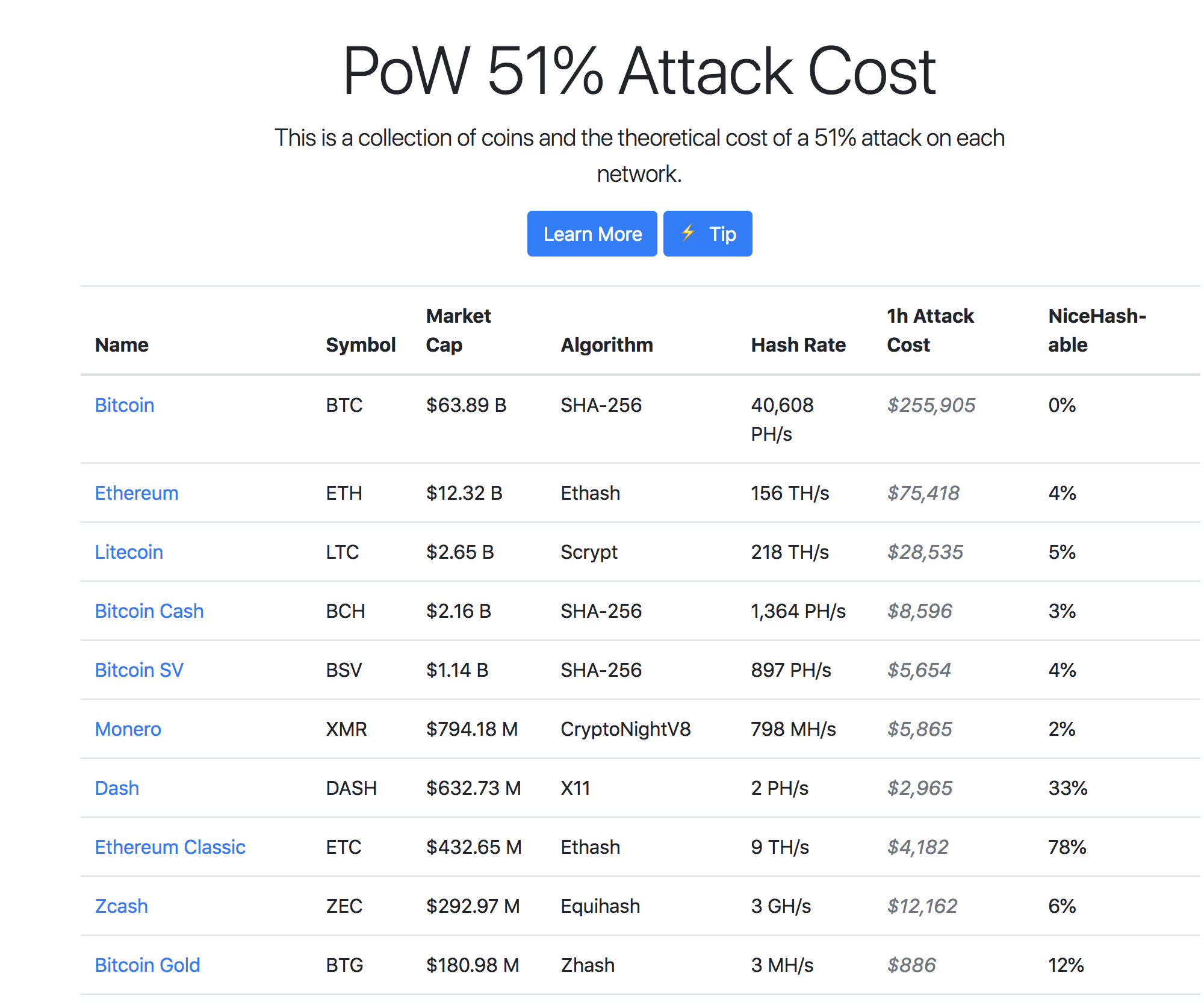The width and height of the screenshot is (1204, 1008).
Task: Click the Name column header
Action: [x=122, y=344]
